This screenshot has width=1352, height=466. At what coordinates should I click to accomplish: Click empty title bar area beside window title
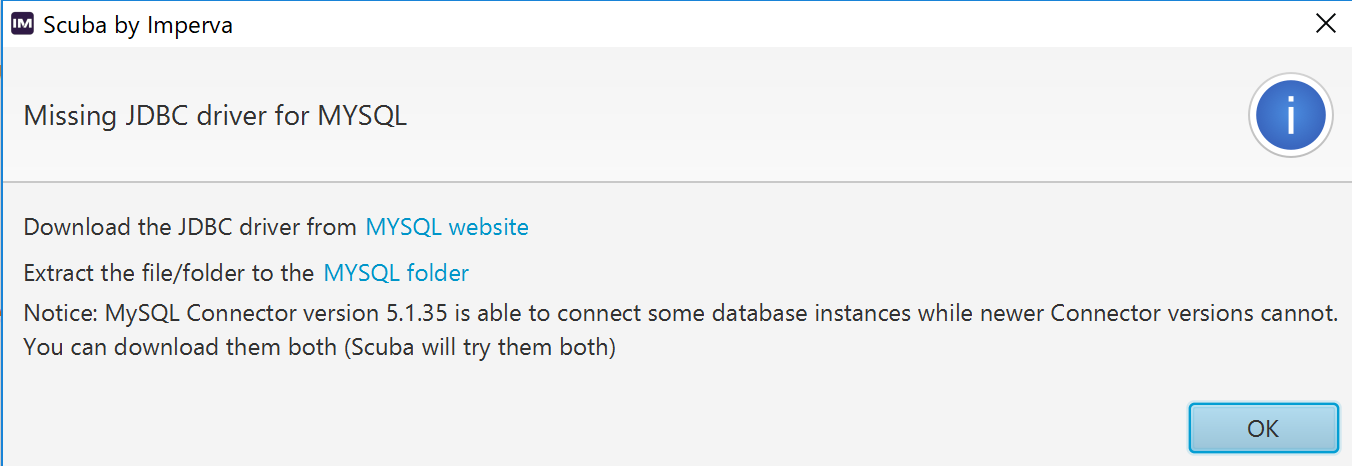[760, 25]
